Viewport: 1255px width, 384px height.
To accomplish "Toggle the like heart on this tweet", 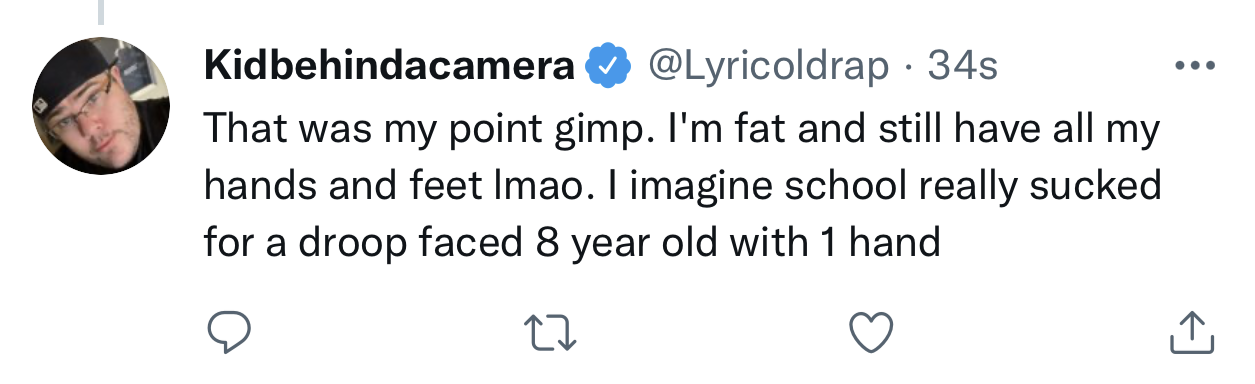I will (869, 331).
